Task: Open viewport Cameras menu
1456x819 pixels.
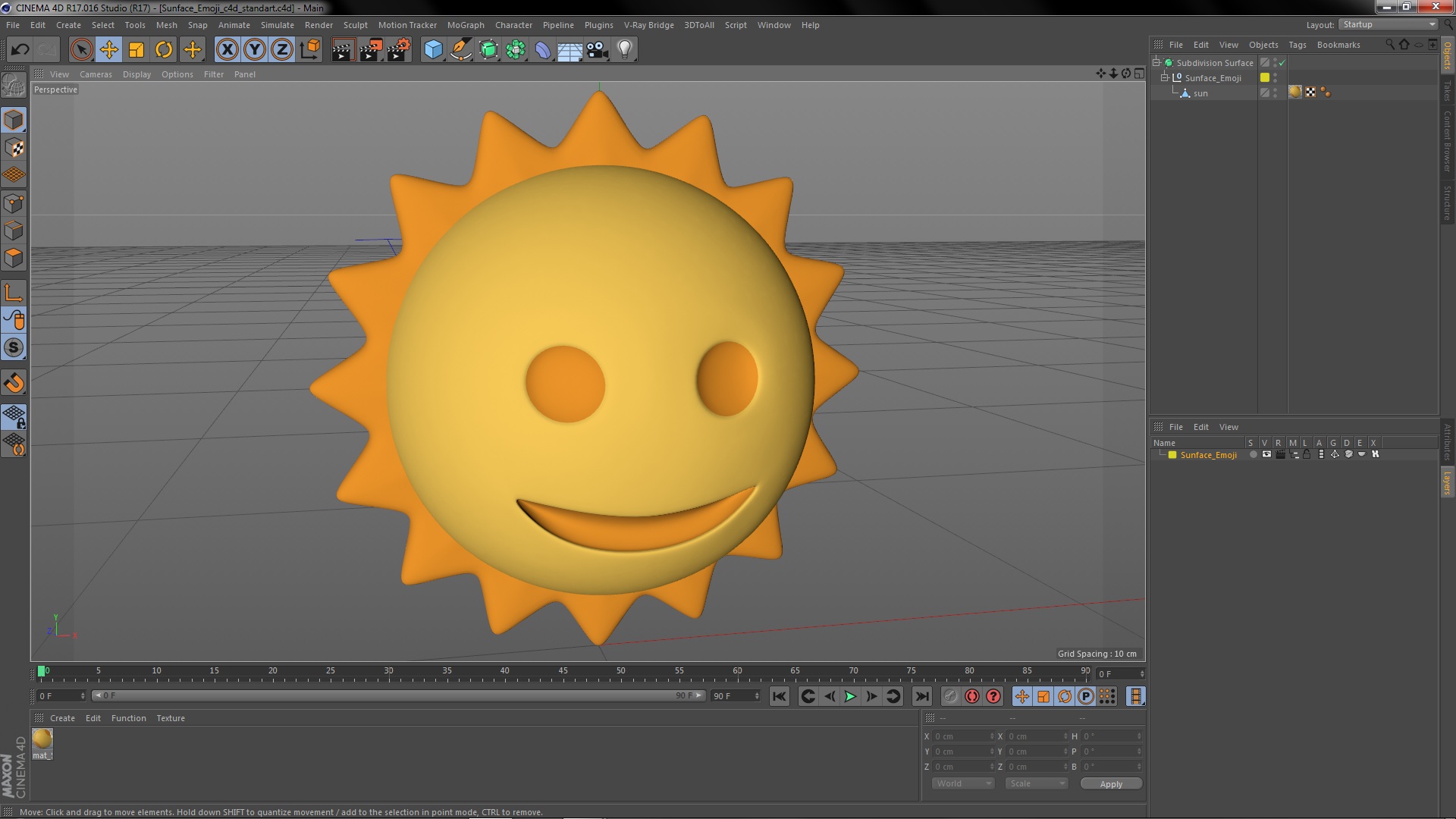Action: pyautogui.click(x=96, y=74)
